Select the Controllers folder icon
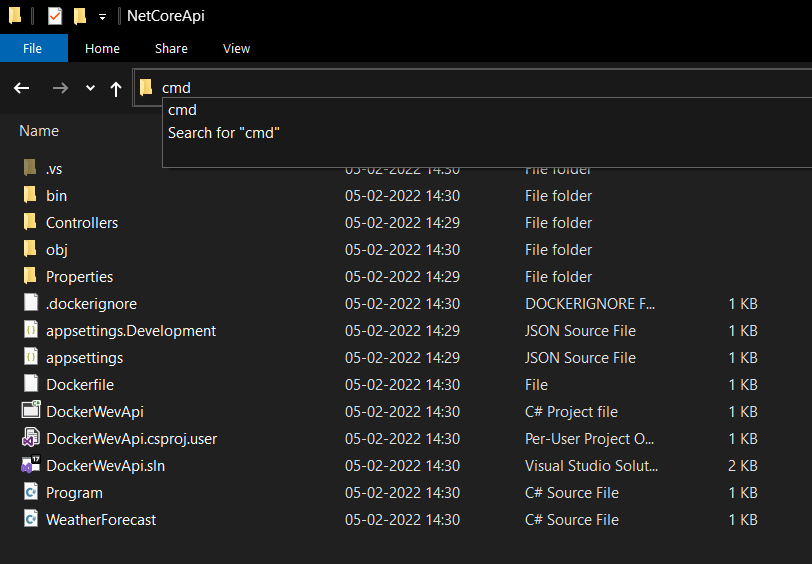 tap(29, 222)
